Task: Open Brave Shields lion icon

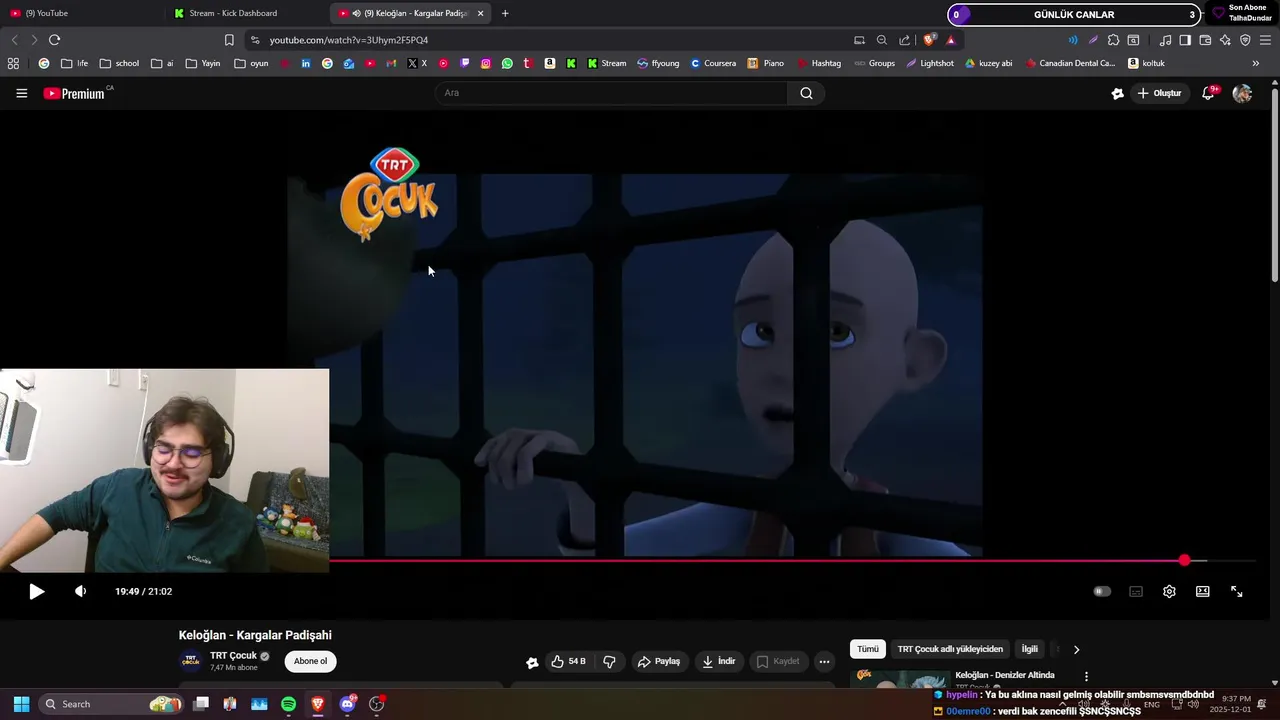Action: (930, 40)
